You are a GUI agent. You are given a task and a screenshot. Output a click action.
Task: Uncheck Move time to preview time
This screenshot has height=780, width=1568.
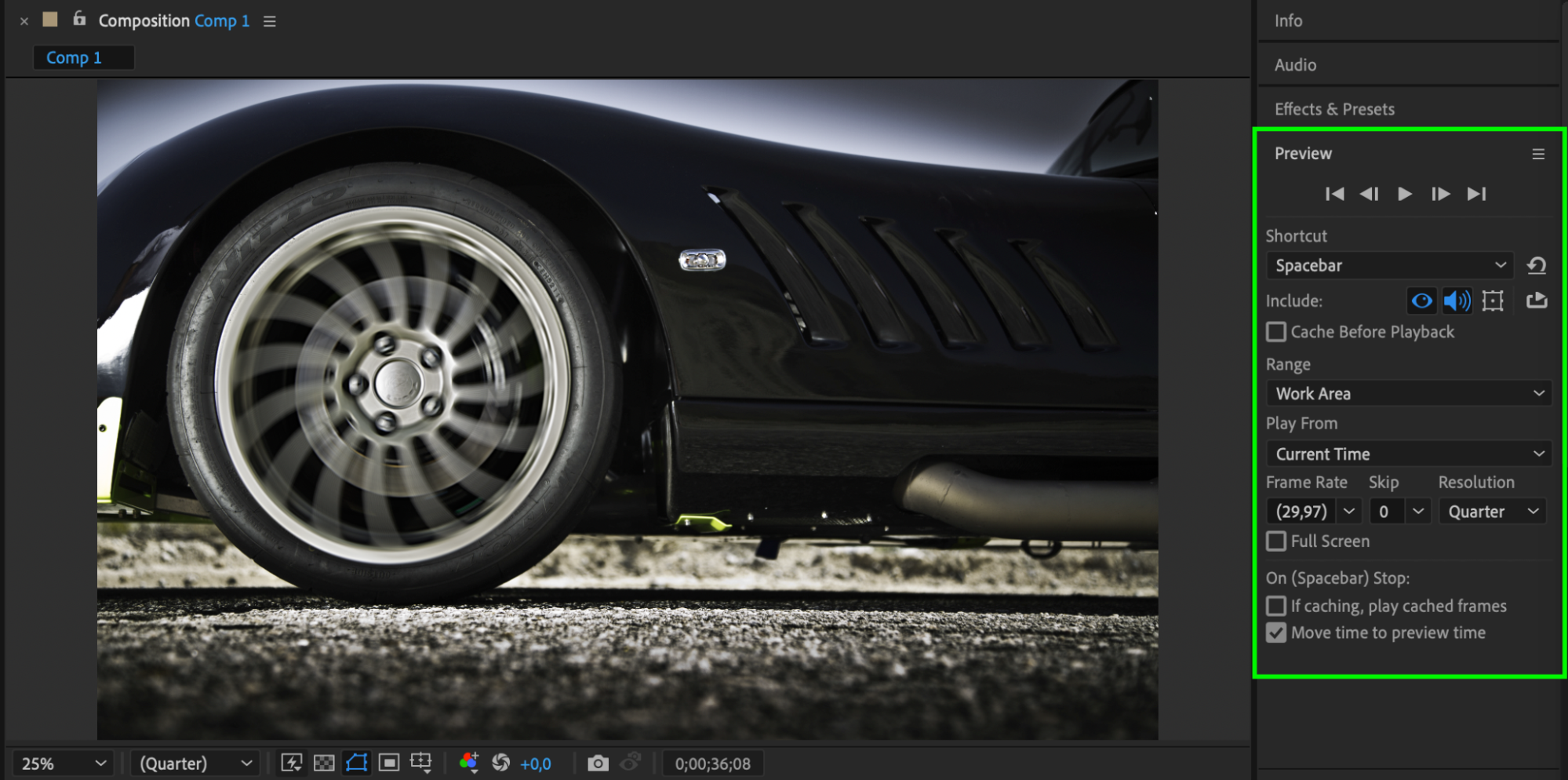click(1276, 632)
